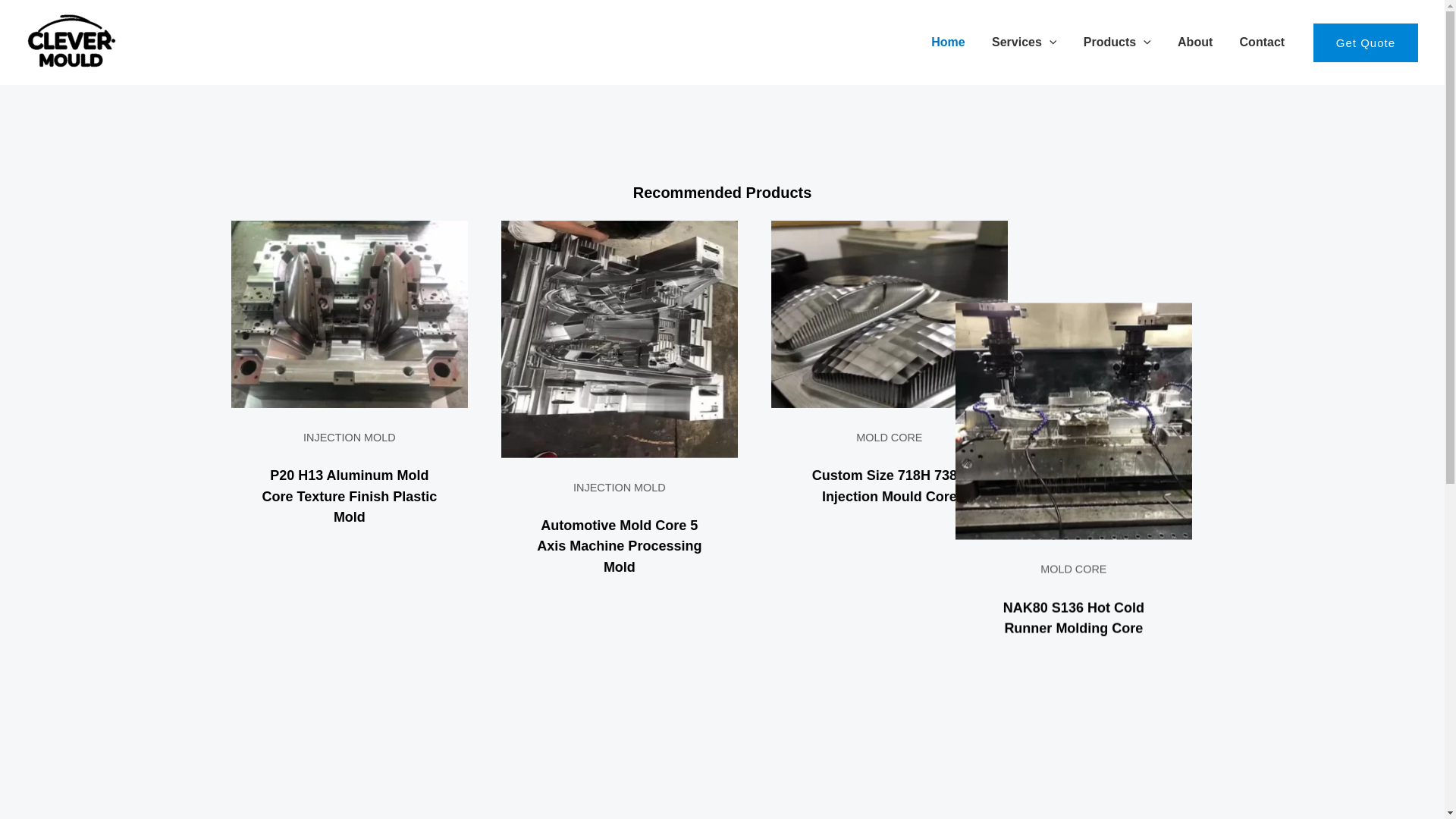The height and width of the screenshot is (819, 1456).
Task: Go to the Contact page
Action: pyautogui.click(x=1262, y=42)
